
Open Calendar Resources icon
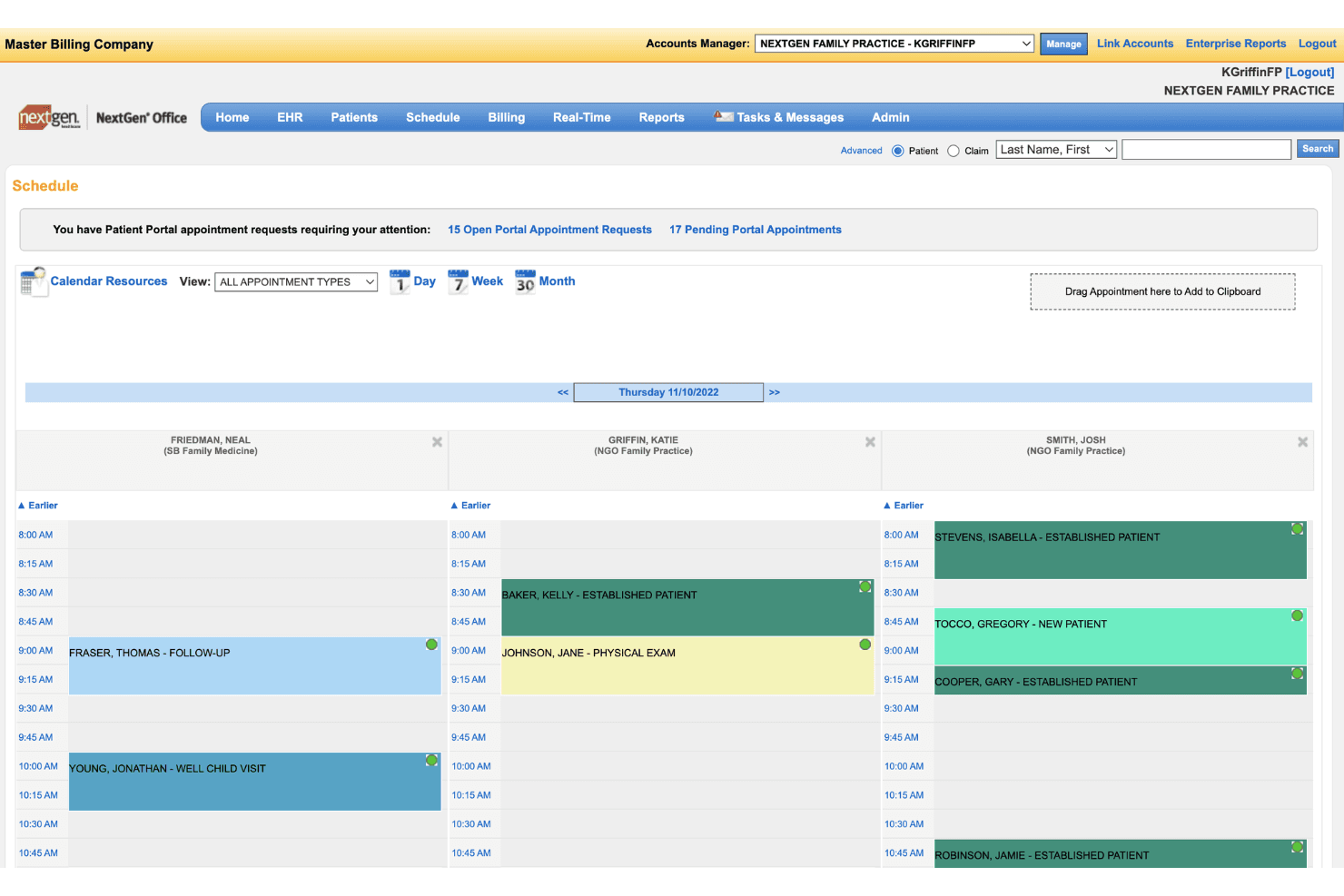point(34,282)
